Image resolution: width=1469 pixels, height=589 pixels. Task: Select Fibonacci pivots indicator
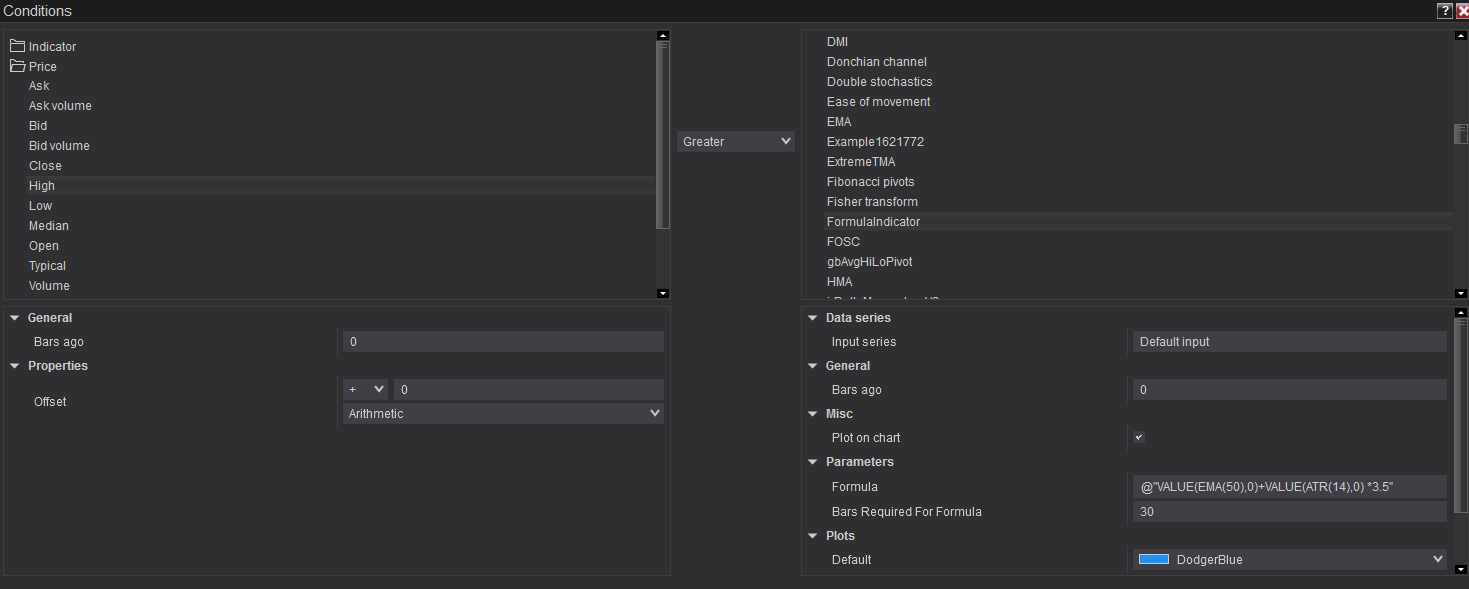(871, 182)
